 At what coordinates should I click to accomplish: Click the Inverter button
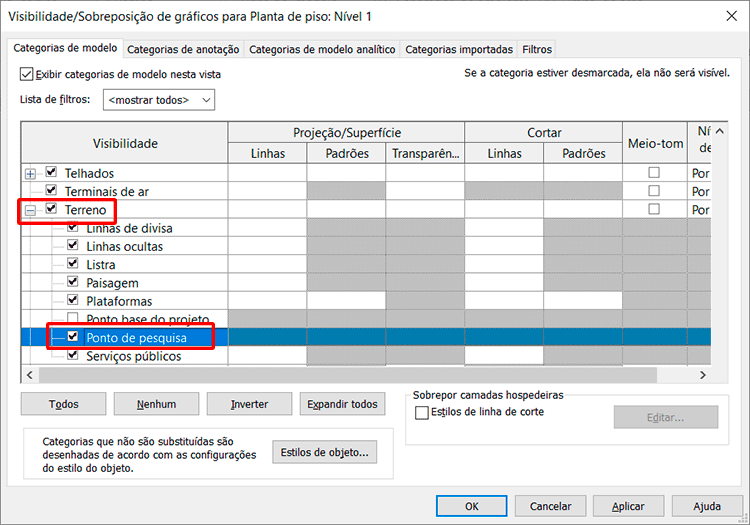click(249, 404)
